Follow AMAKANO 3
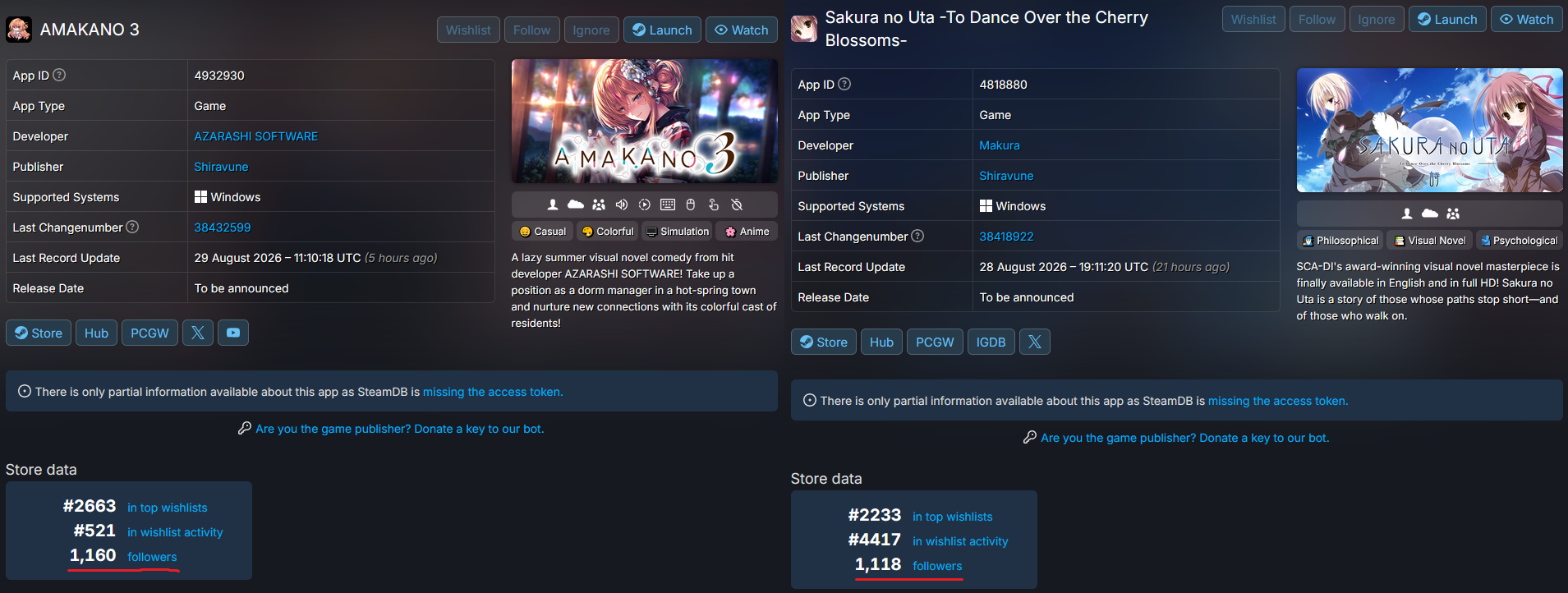Viewport: 1568px width, 593px height. coord(532,30)
